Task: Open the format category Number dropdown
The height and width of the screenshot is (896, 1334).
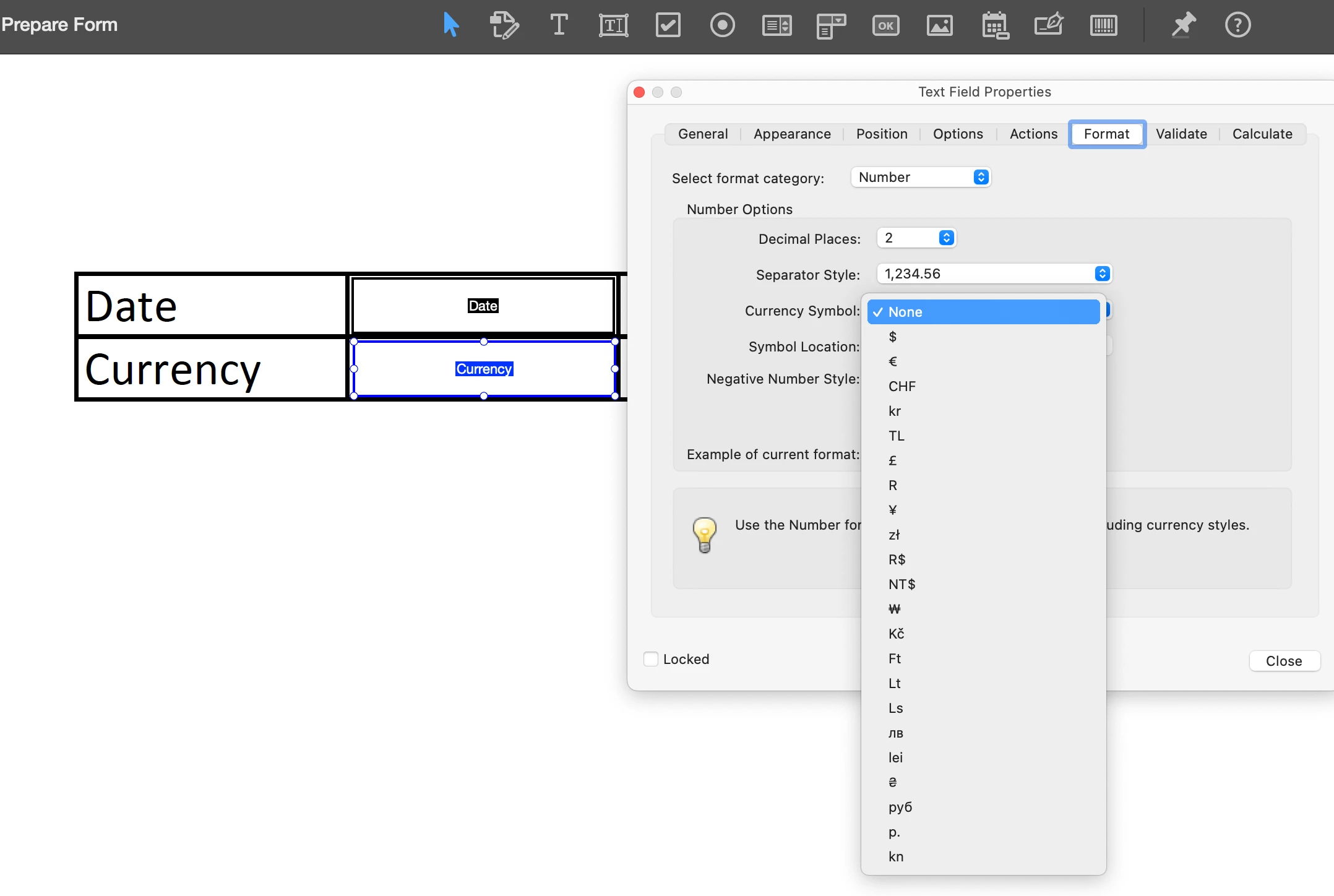Action: coord(921,178)
